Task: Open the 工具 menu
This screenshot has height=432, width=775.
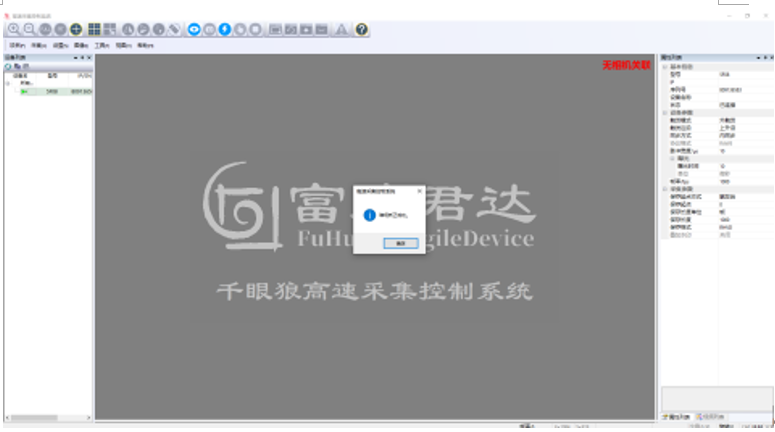Action: (102, 45)
